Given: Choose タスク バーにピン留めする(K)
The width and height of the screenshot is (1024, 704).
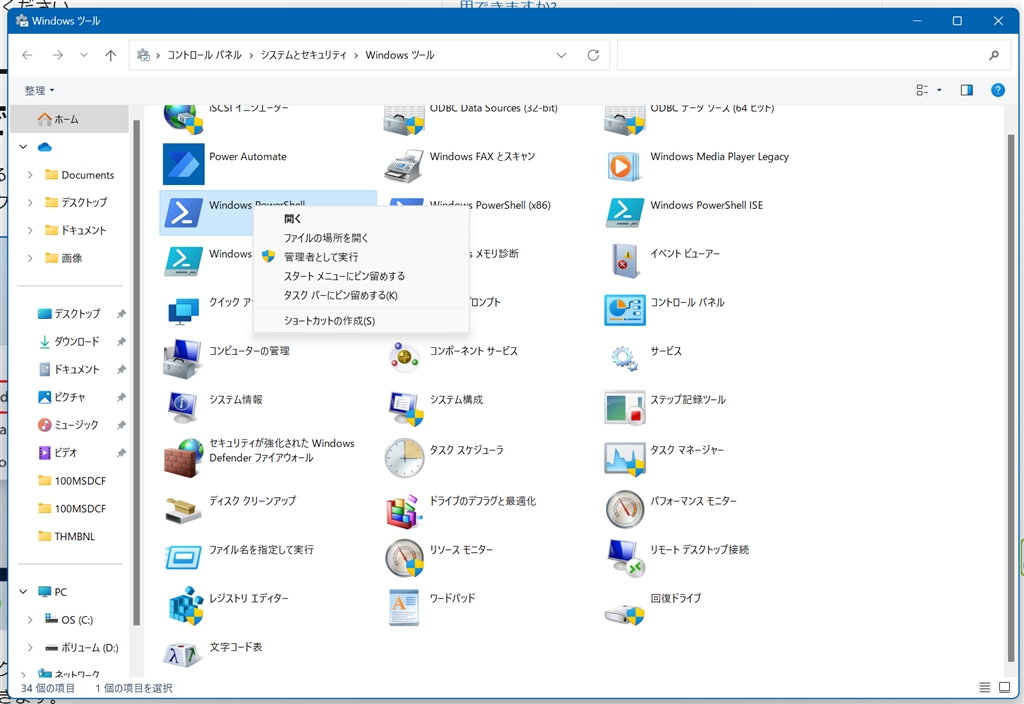Looking at the screenshot, I should [x=361, y=295].
